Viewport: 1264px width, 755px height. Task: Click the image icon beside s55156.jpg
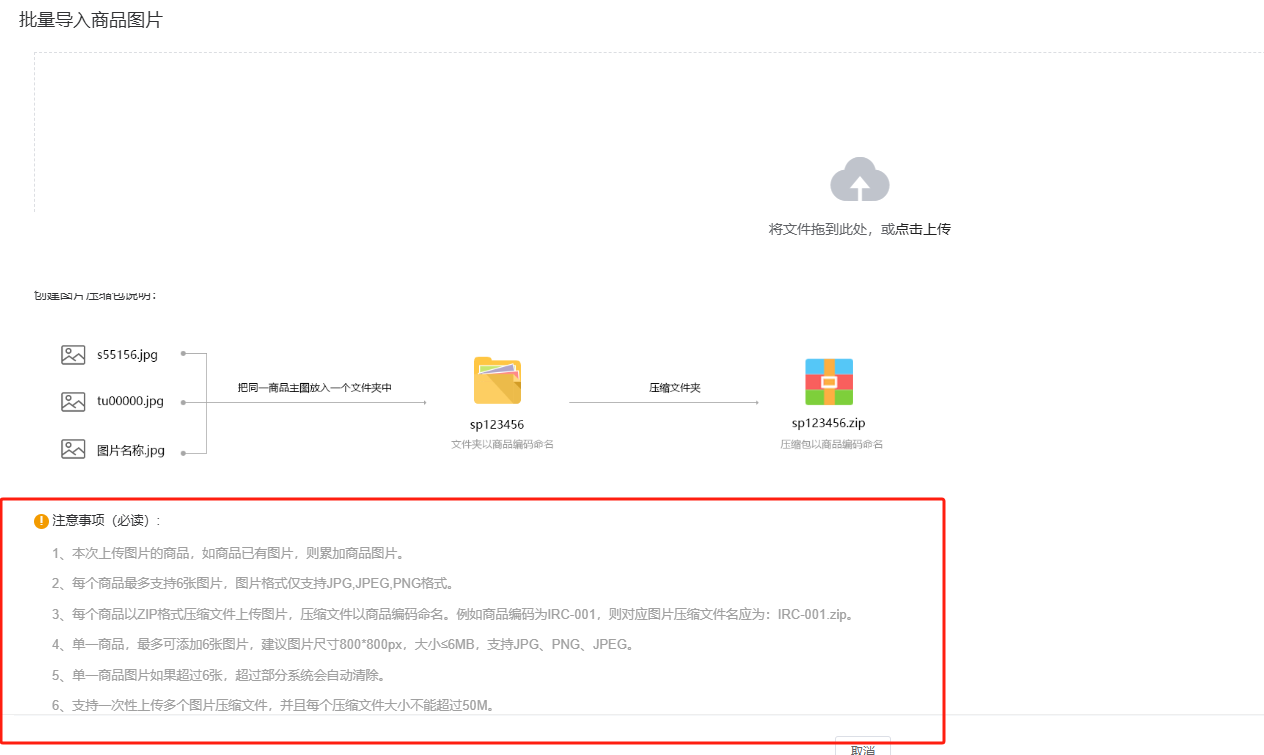pyautogui.click(x=73, y=354)
